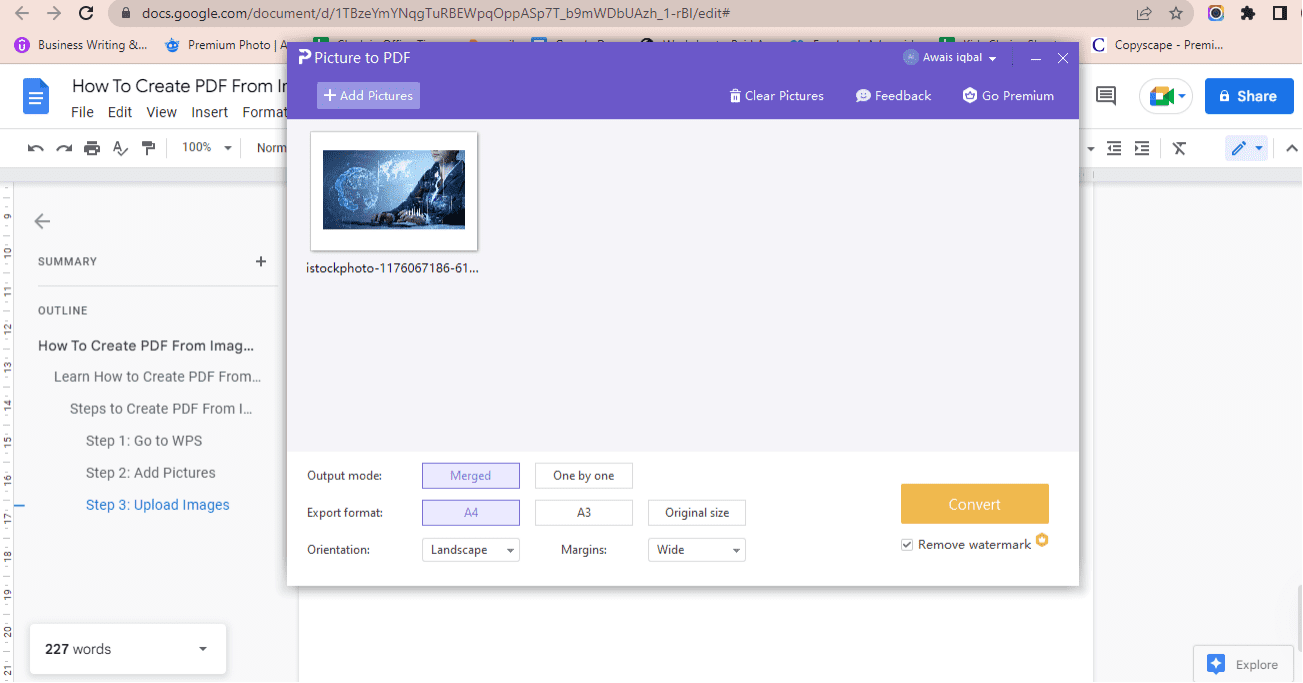
Task: Open Feedback in Picture to PDF
Action: pyautogui.click(x=893, y=96)
